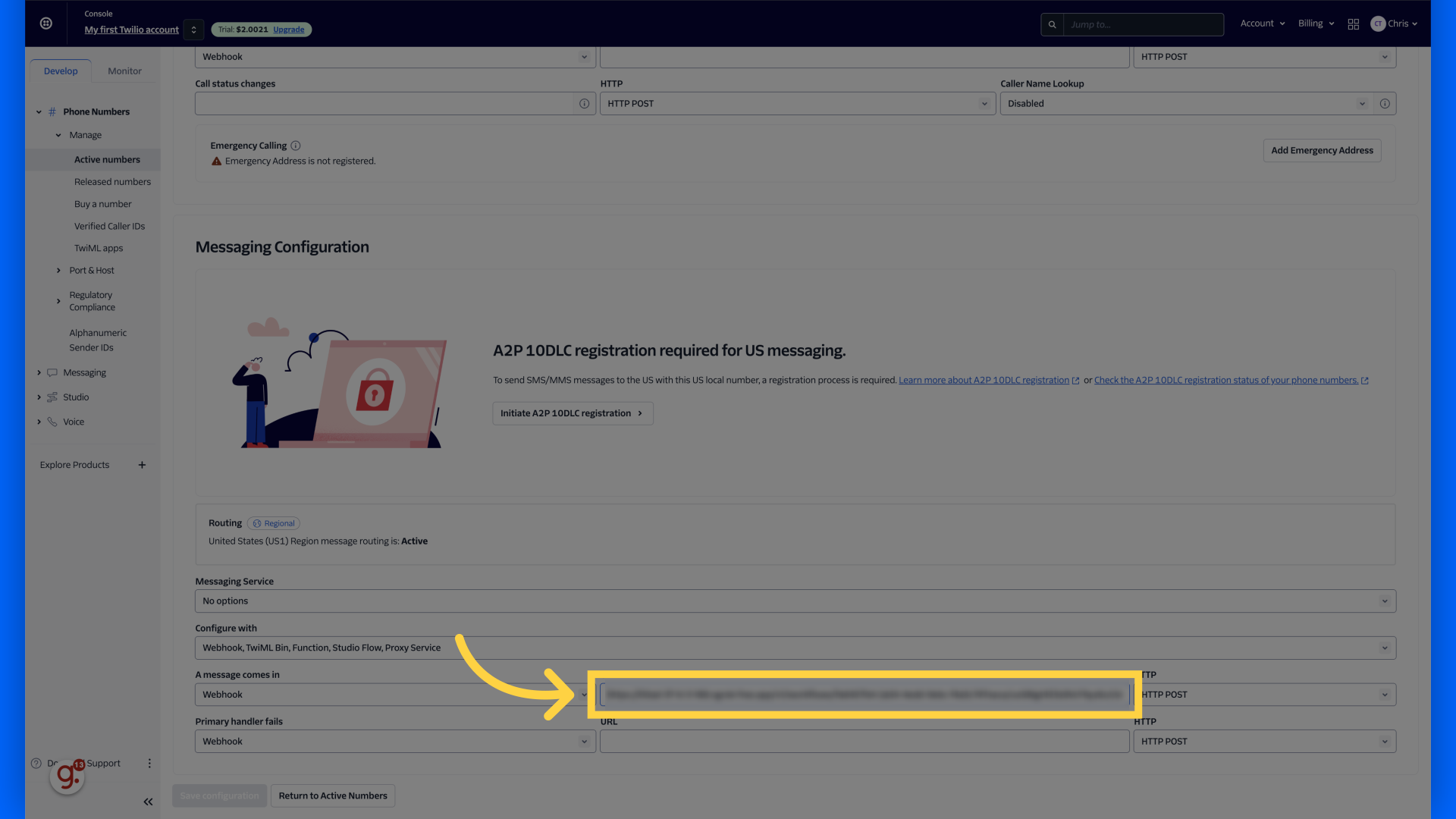This screenshot has height=819, width=1456.
Task: Expand the Port & Host section
Action: (x=58, y=271)
